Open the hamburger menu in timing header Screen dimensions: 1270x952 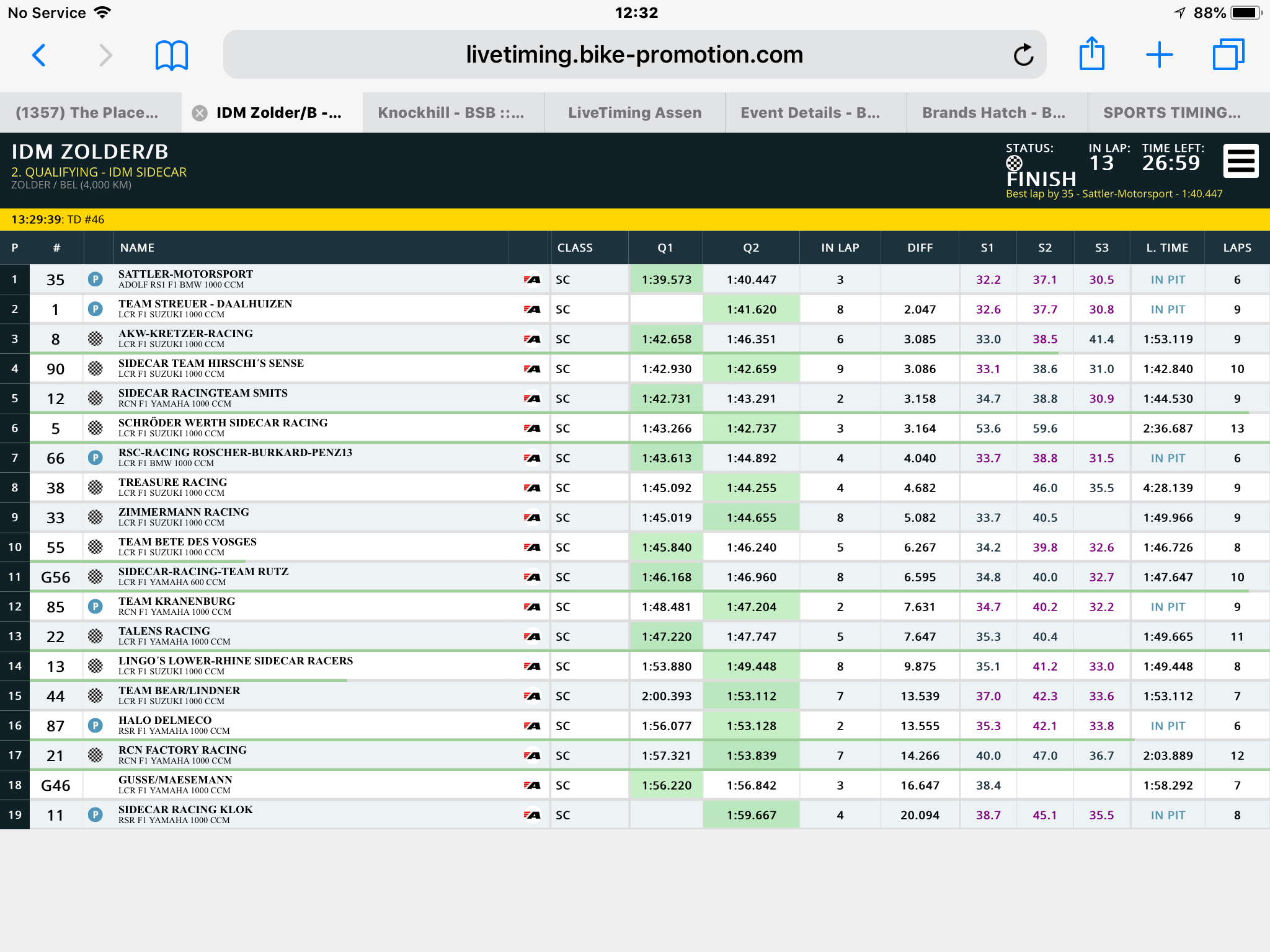pos(1240,161)
